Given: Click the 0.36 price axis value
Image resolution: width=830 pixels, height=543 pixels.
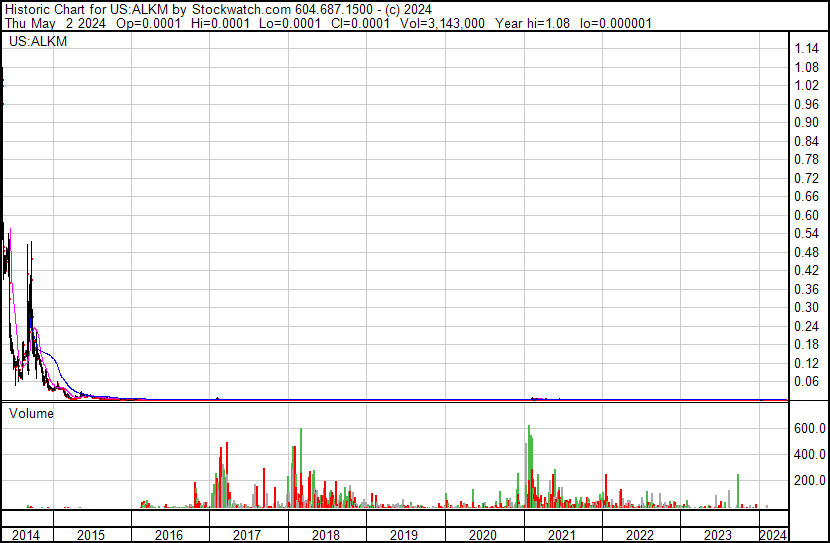Looking at the screenshot, I should (x=807, y=289).
